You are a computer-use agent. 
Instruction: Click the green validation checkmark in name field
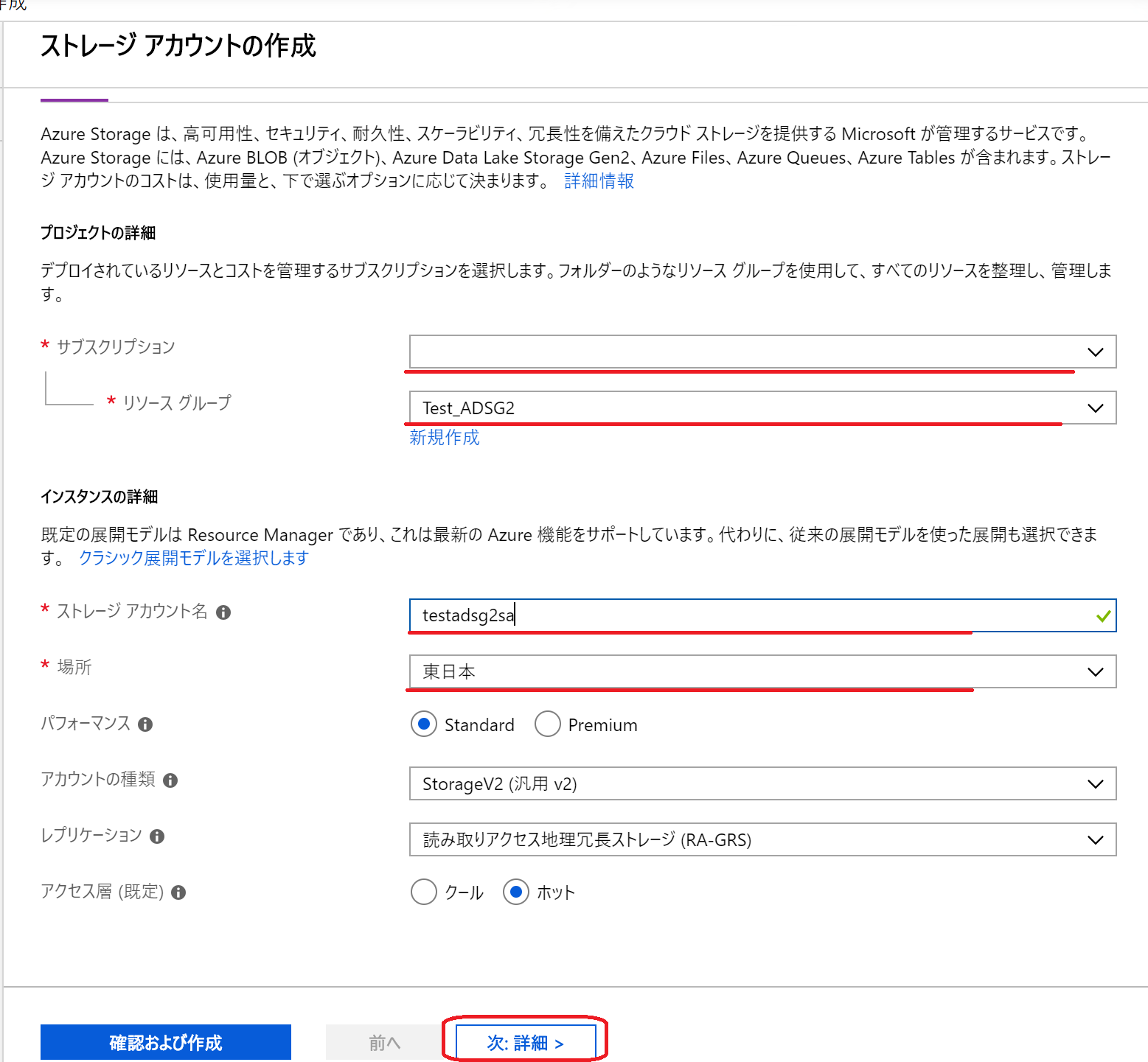tap(1104, 615)
